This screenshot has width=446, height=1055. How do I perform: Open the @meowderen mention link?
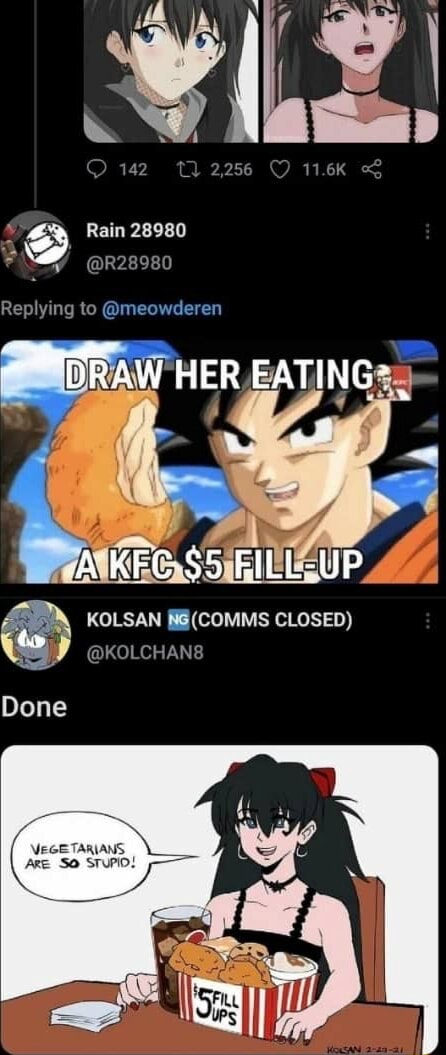(x=161, y=308)
